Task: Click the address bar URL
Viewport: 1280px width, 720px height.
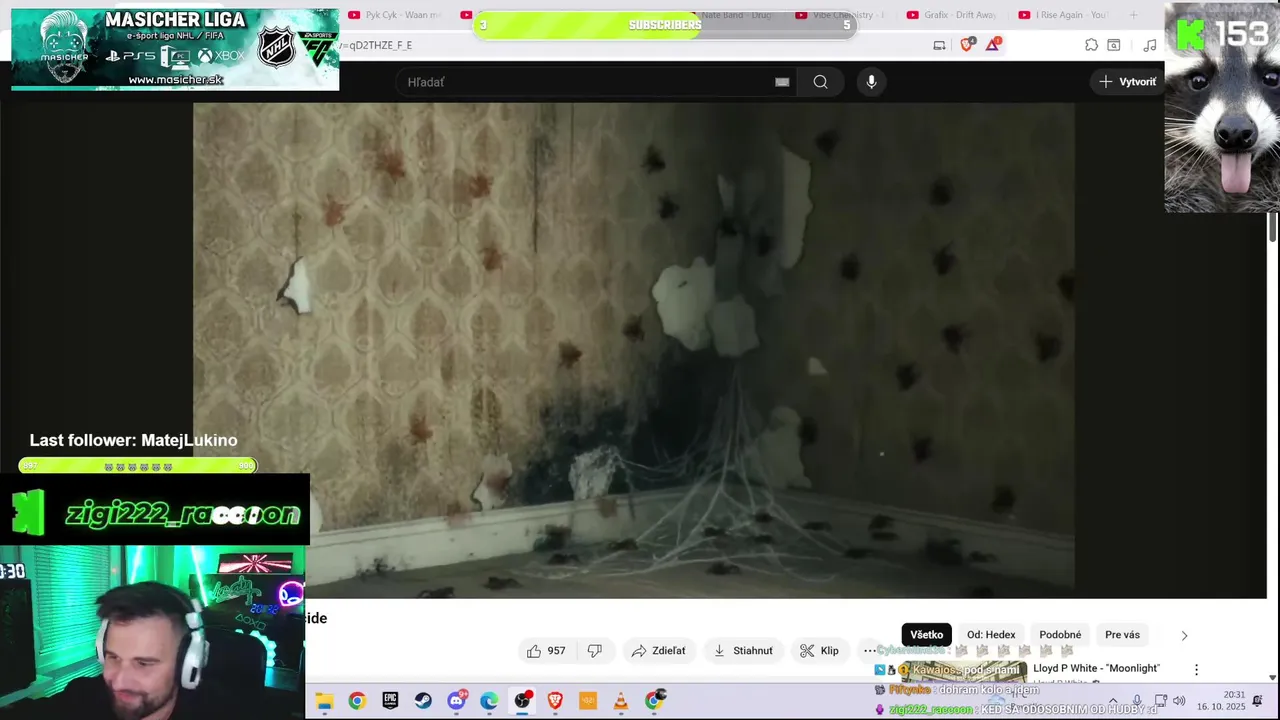Action: 376,45
